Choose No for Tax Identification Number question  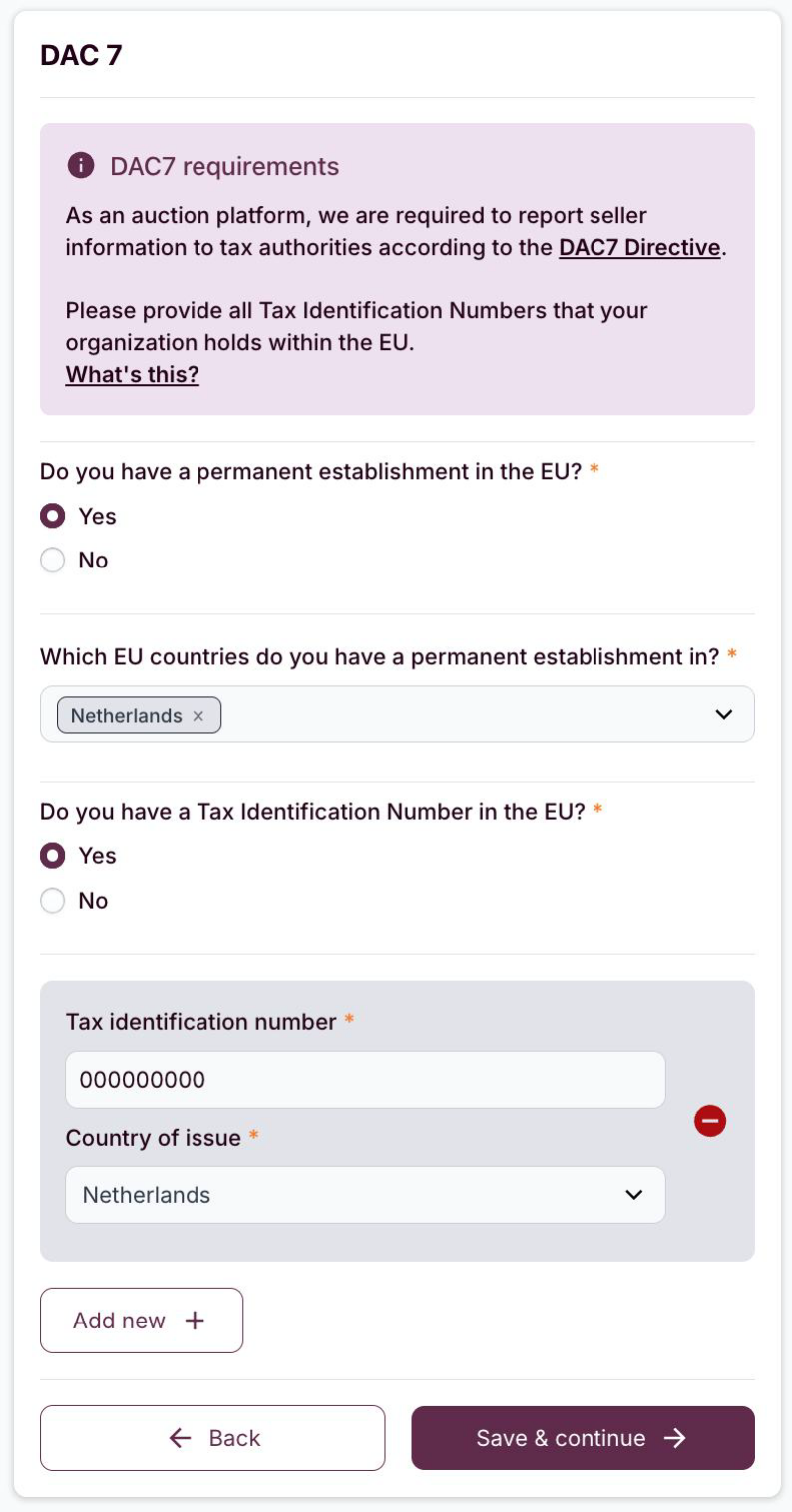click(53, 901)
